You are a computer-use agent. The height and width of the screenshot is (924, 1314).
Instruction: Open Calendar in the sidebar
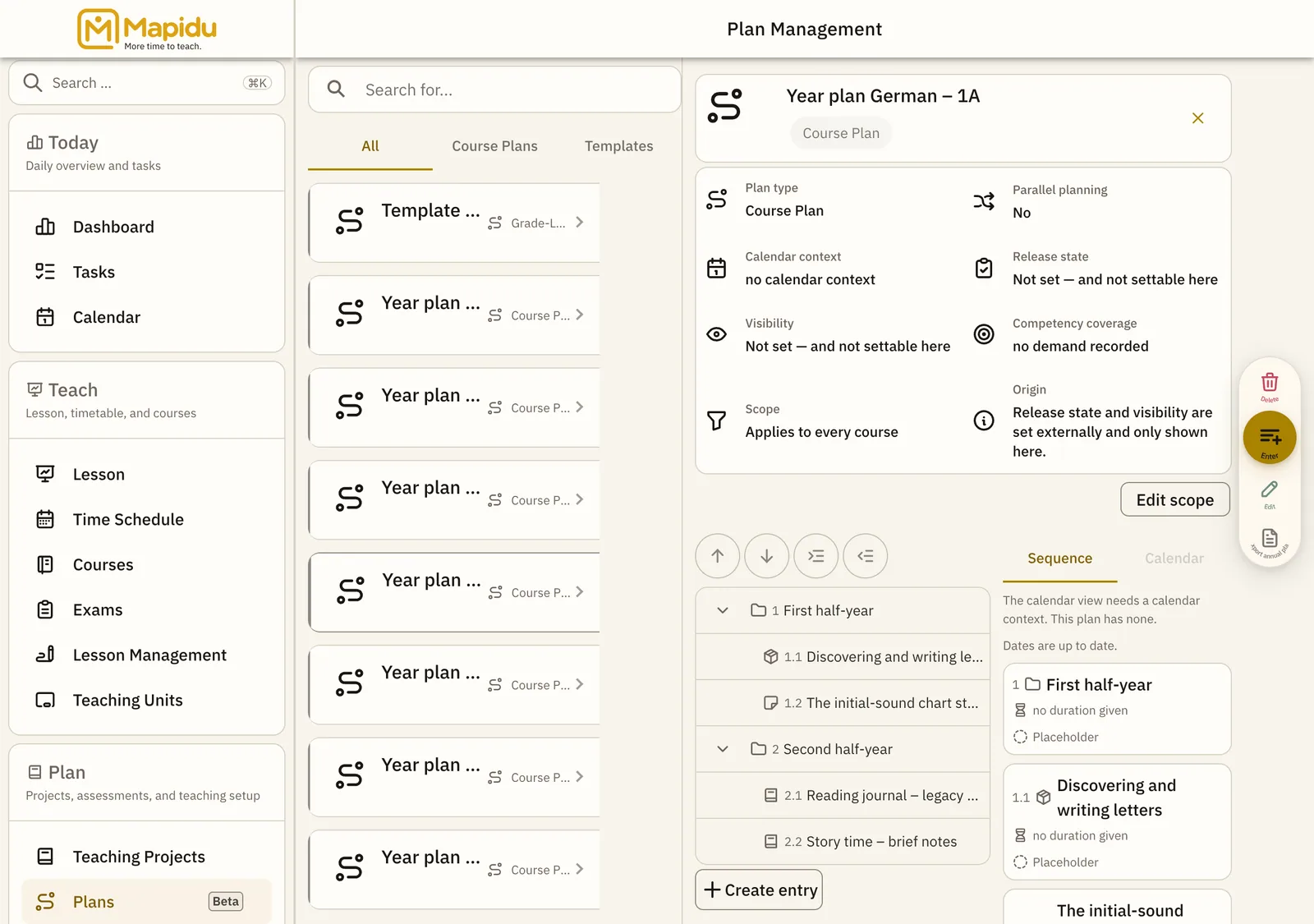point(147,317)
